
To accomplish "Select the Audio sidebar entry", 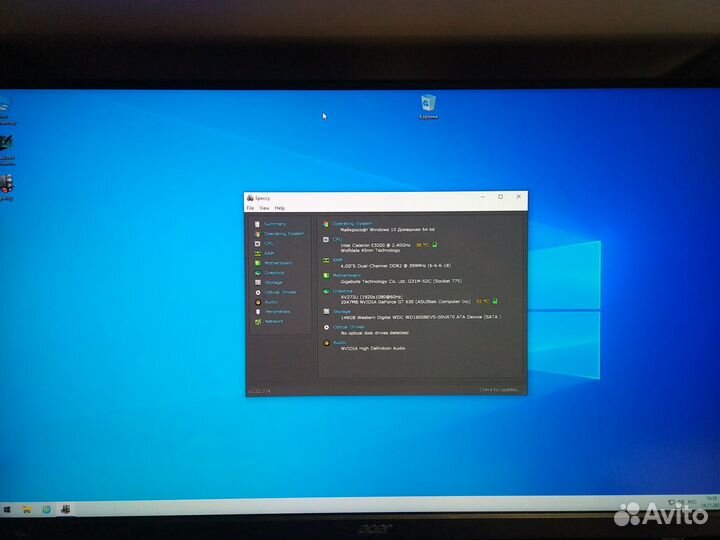I will click(x=271, y=302).
